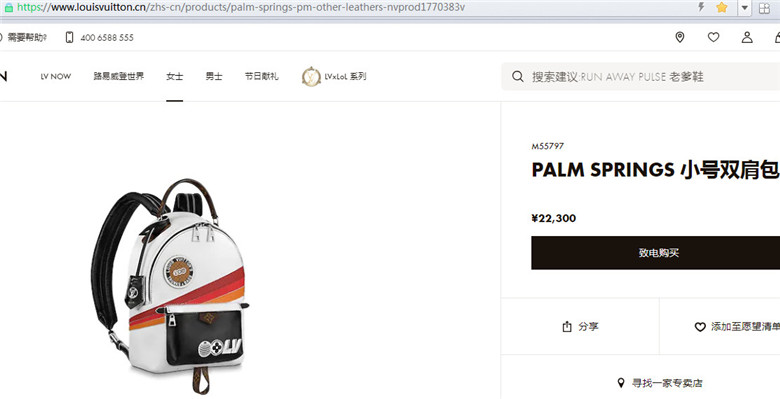This screenshot has height=399, width=780.
Task: Open the 女士 menu
Action: click(x=175, y=77)
